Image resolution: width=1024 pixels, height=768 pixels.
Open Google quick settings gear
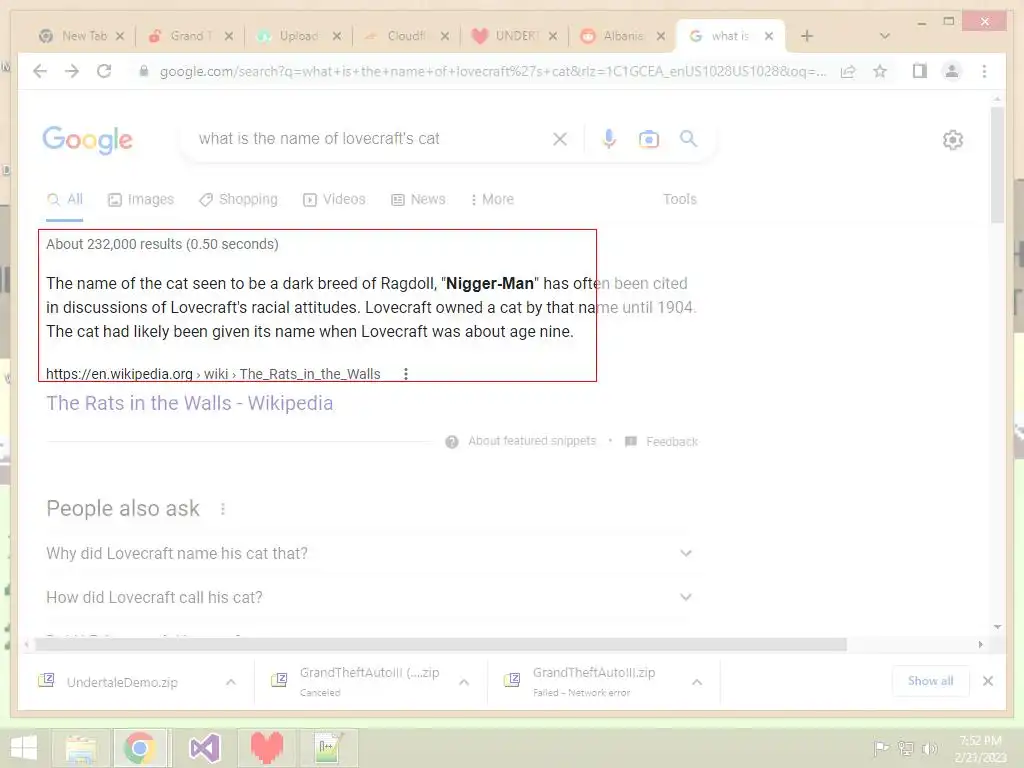[x=953, y=140]
